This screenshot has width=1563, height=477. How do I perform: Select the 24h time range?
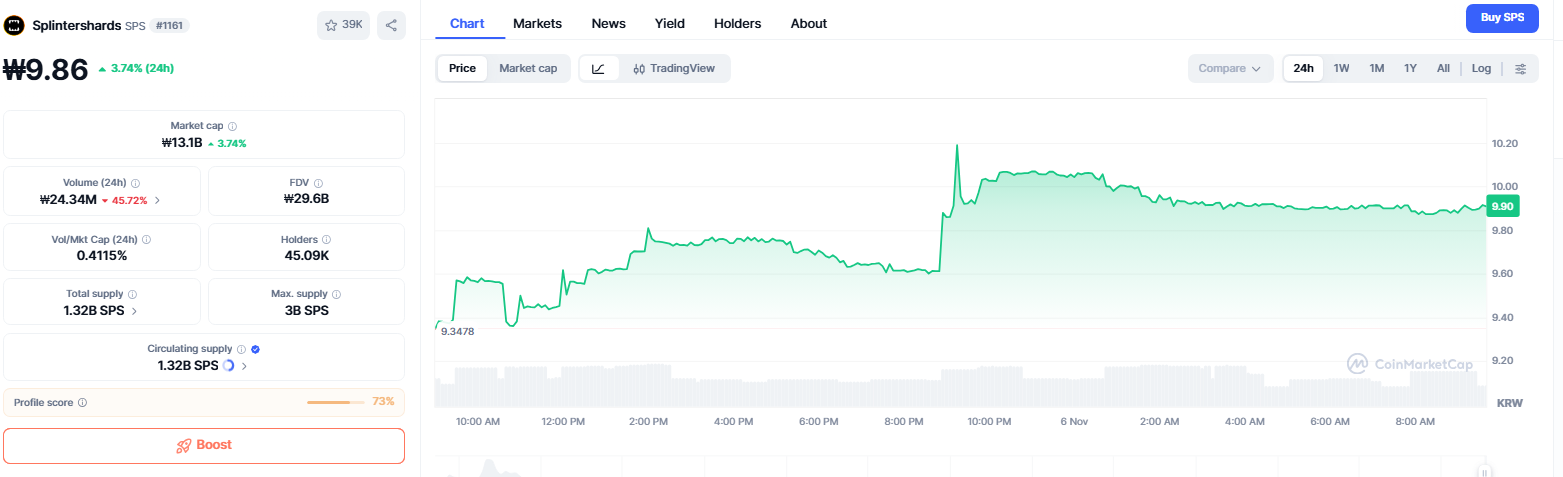click(1303, 68)
